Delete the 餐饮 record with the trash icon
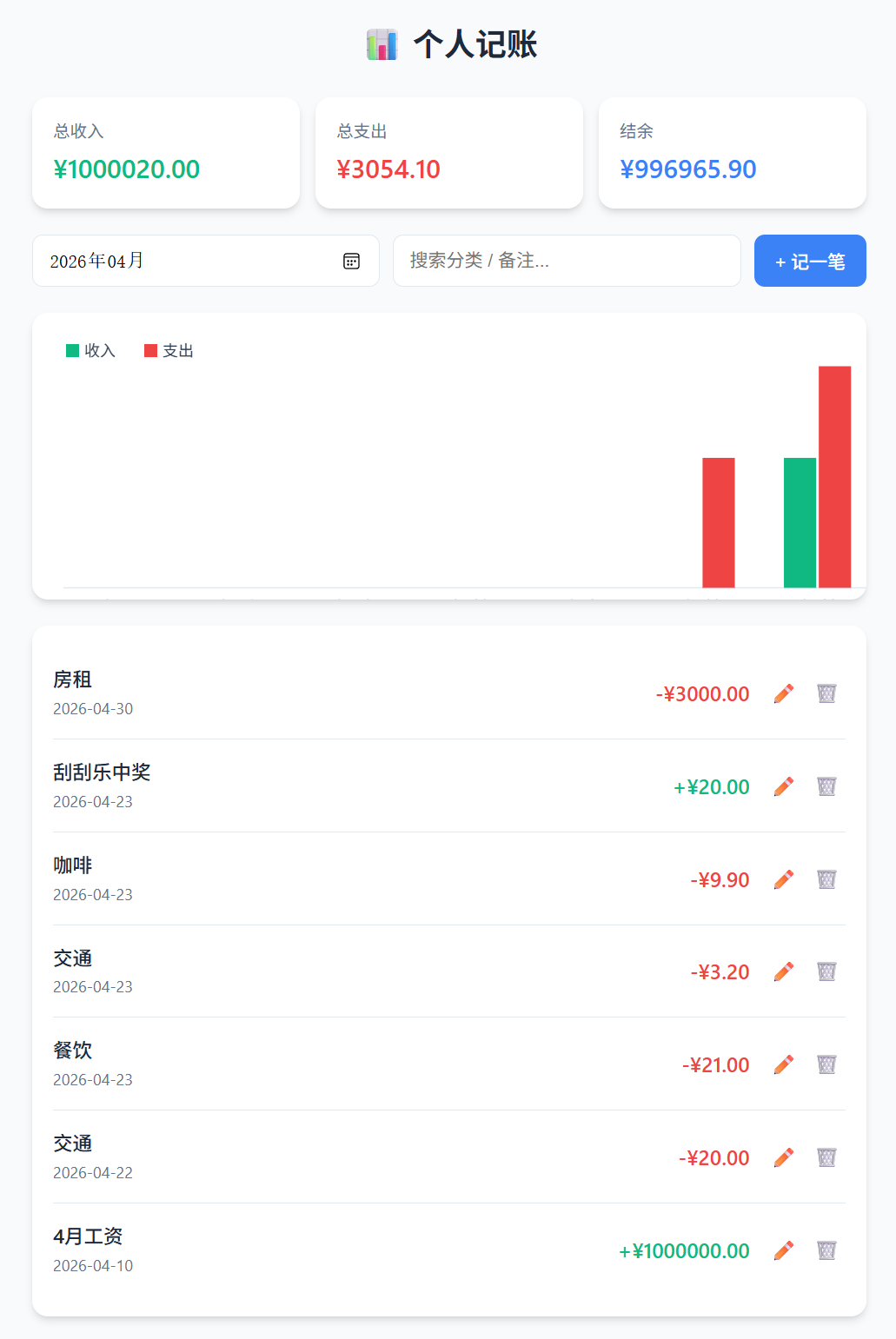This screenshot has width=896, height=1339. point(826,1064)
